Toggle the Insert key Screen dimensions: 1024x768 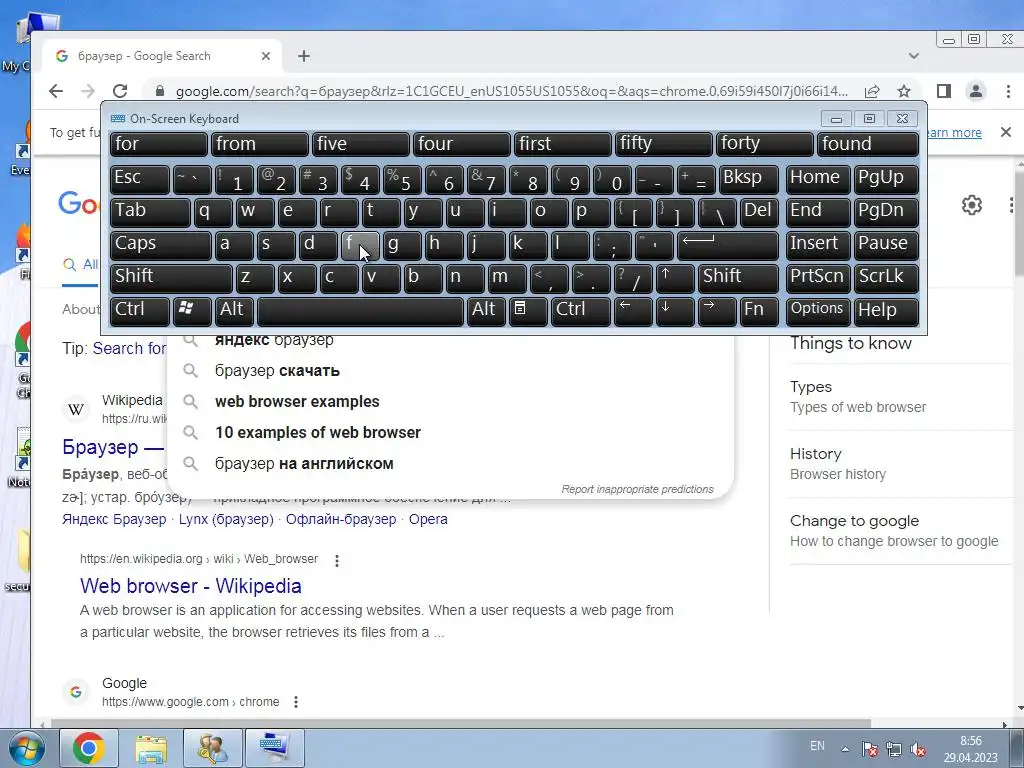pyautogui.click(x=818, y=246)
